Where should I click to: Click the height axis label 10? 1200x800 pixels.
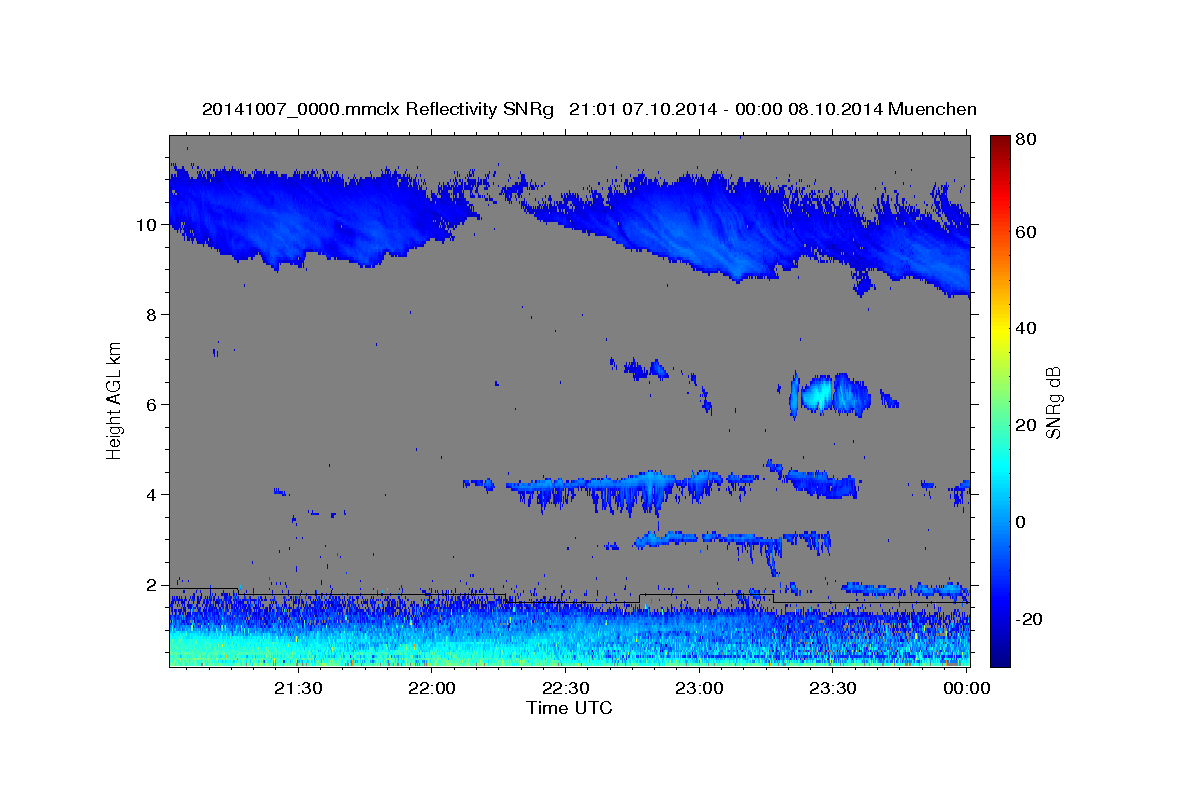[146, 225]
